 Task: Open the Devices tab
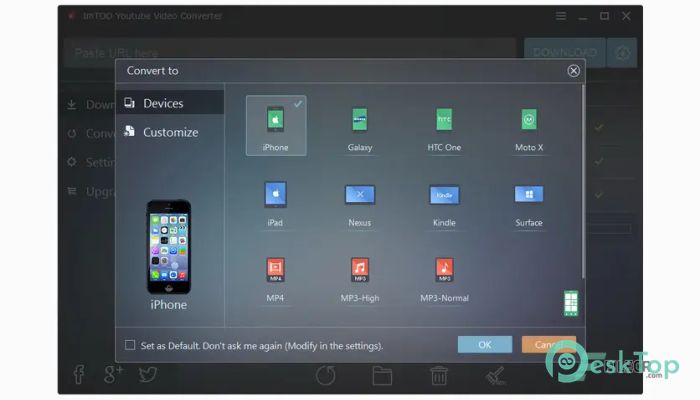click(170, 103)
